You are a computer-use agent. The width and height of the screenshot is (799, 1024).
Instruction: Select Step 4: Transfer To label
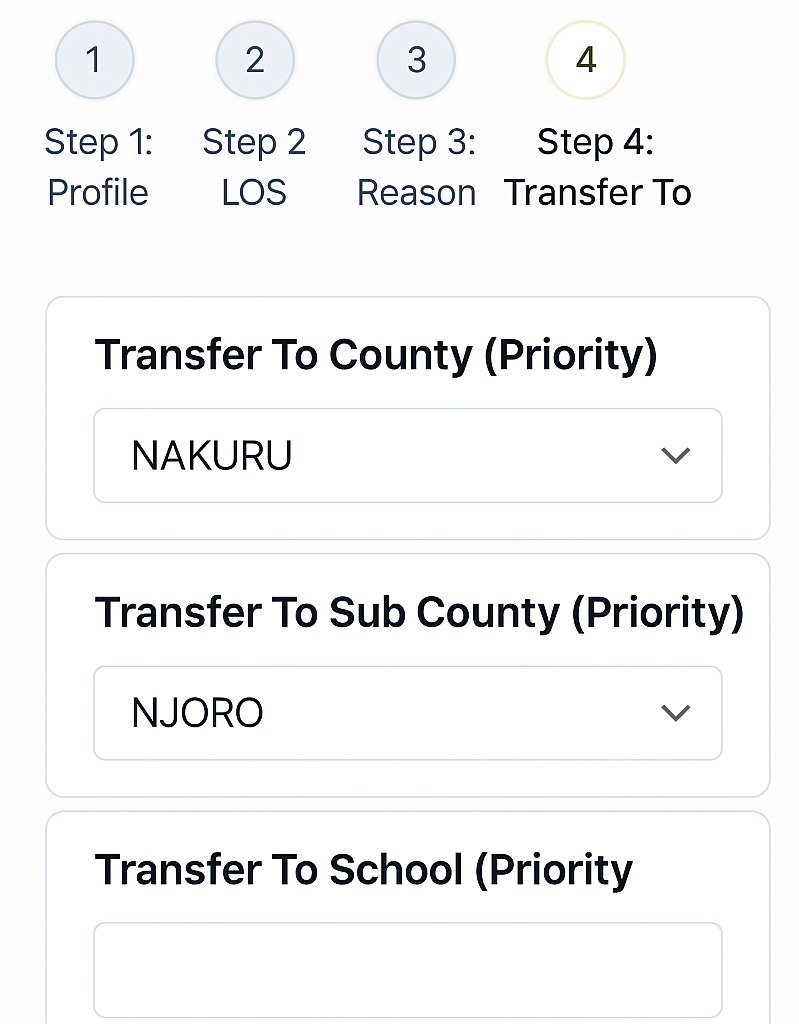[x=597, y=167]
